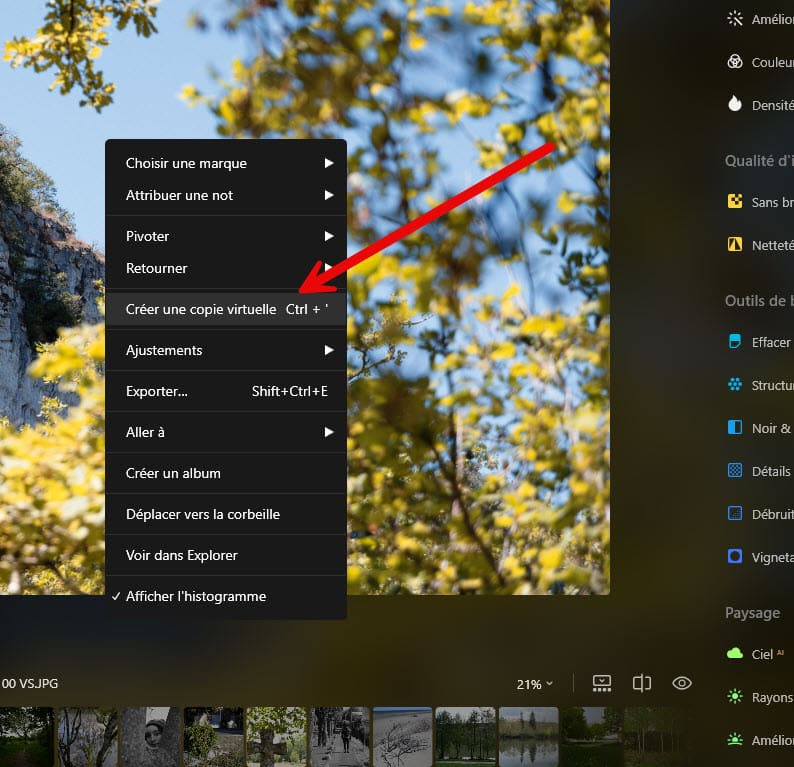The width and height of the screenshot is (794, 767).
Task: Open the Densité droplet tool icon
Action: pos(735,104)
